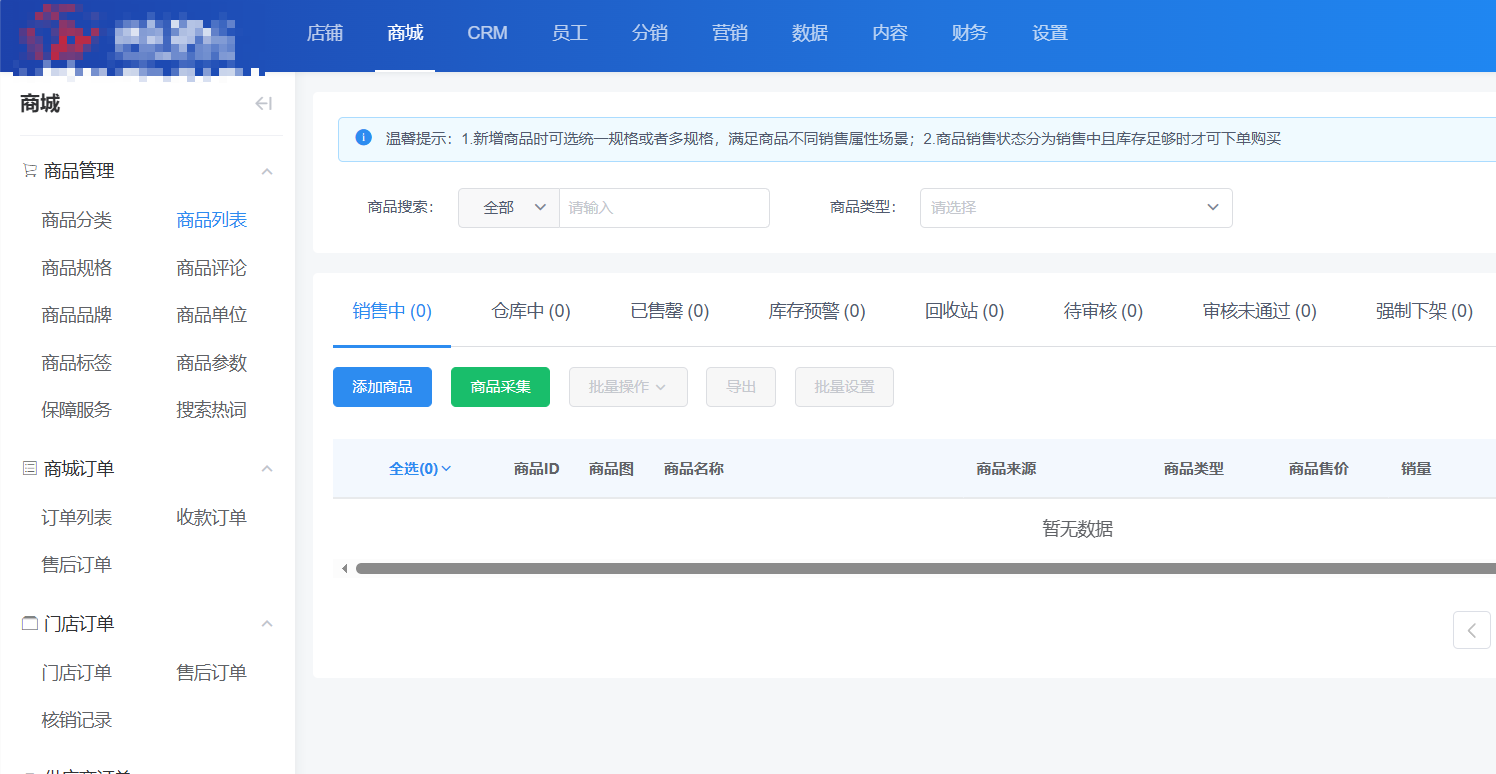Open the 全选(0) selection dropdown

coord(420,468)
